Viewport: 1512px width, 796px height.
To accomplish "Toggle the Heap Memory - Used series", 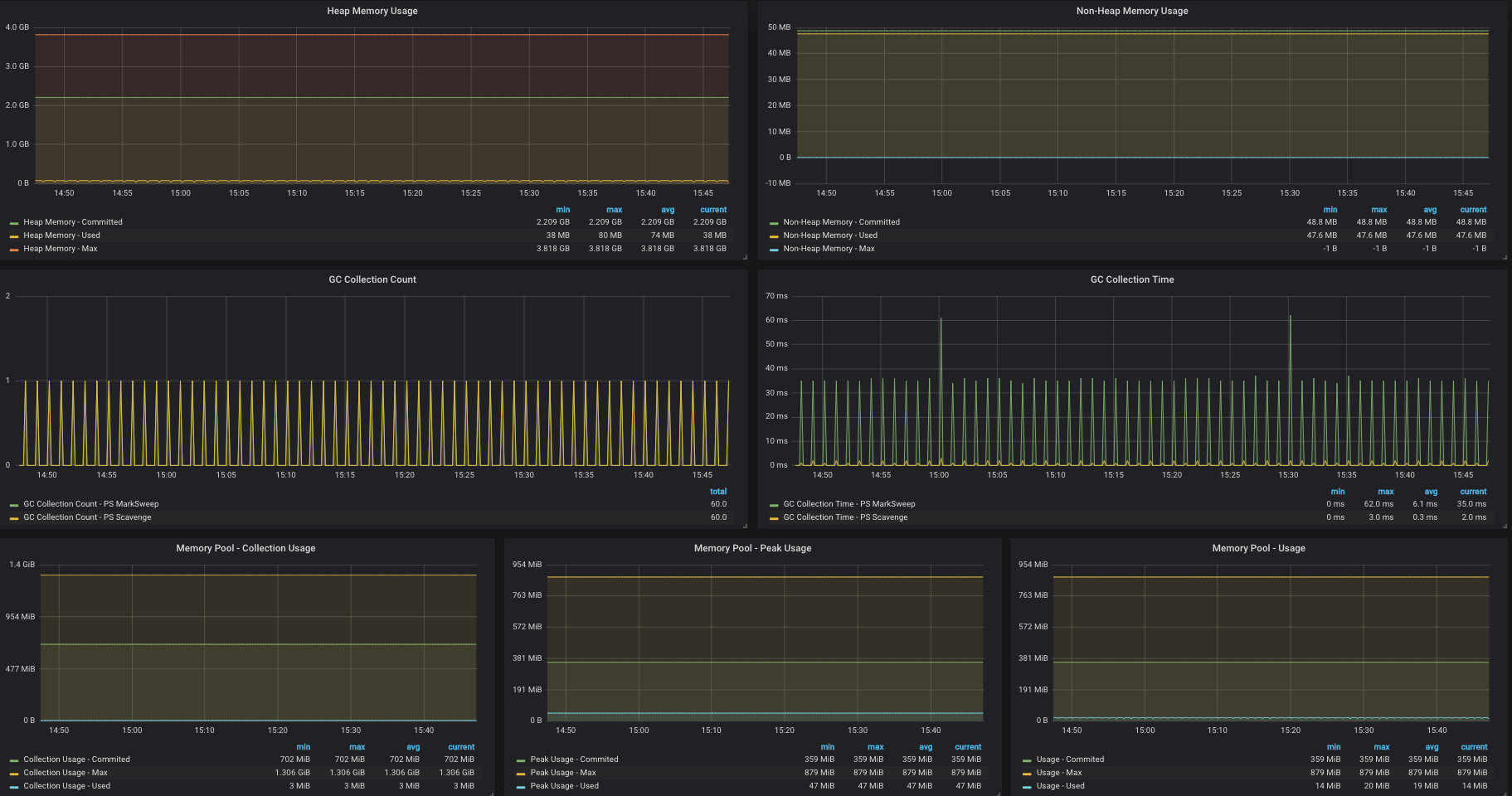I will [61, 235].
